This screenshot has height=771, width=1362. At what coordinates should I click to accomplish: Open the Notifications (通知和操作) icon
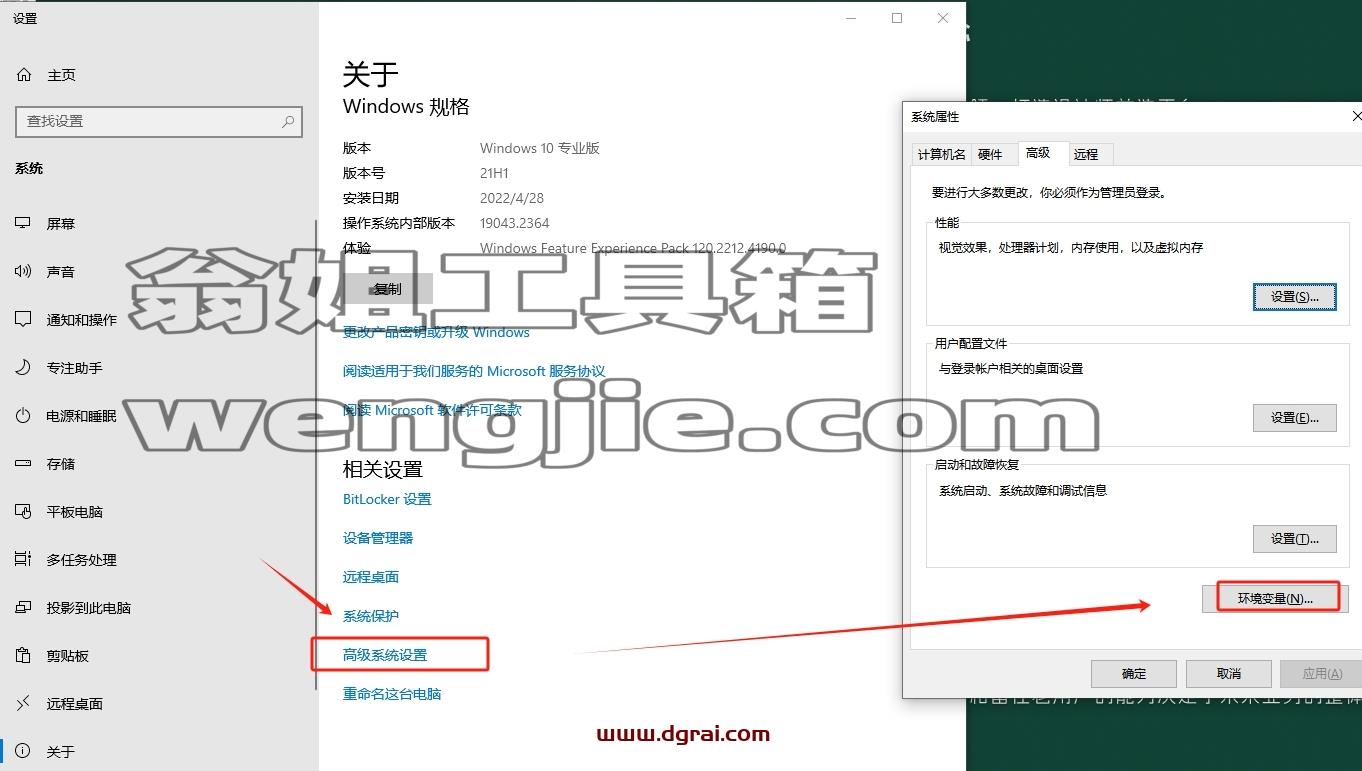23,319
